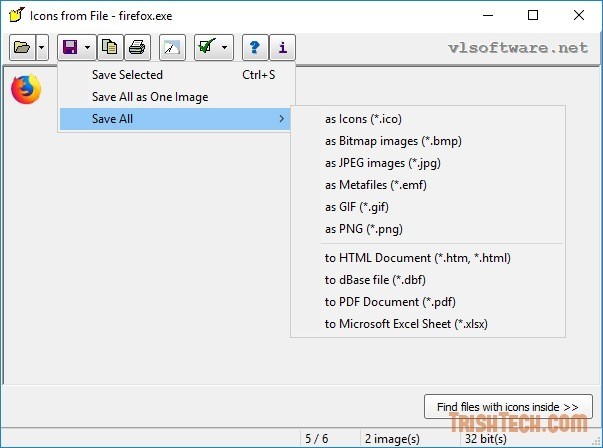603x448 pixels.
Task: Expand the checkmark selection dropdown arrow
Action: click(225, 48)
